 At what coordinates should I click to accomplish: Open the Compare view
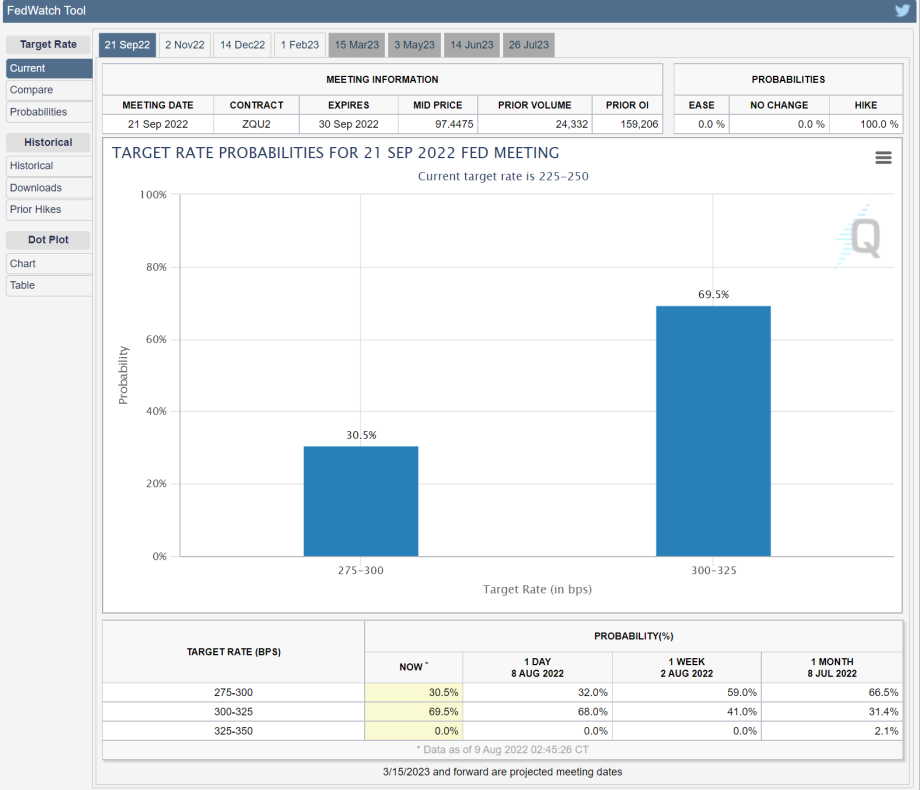[x=48, y=90]
